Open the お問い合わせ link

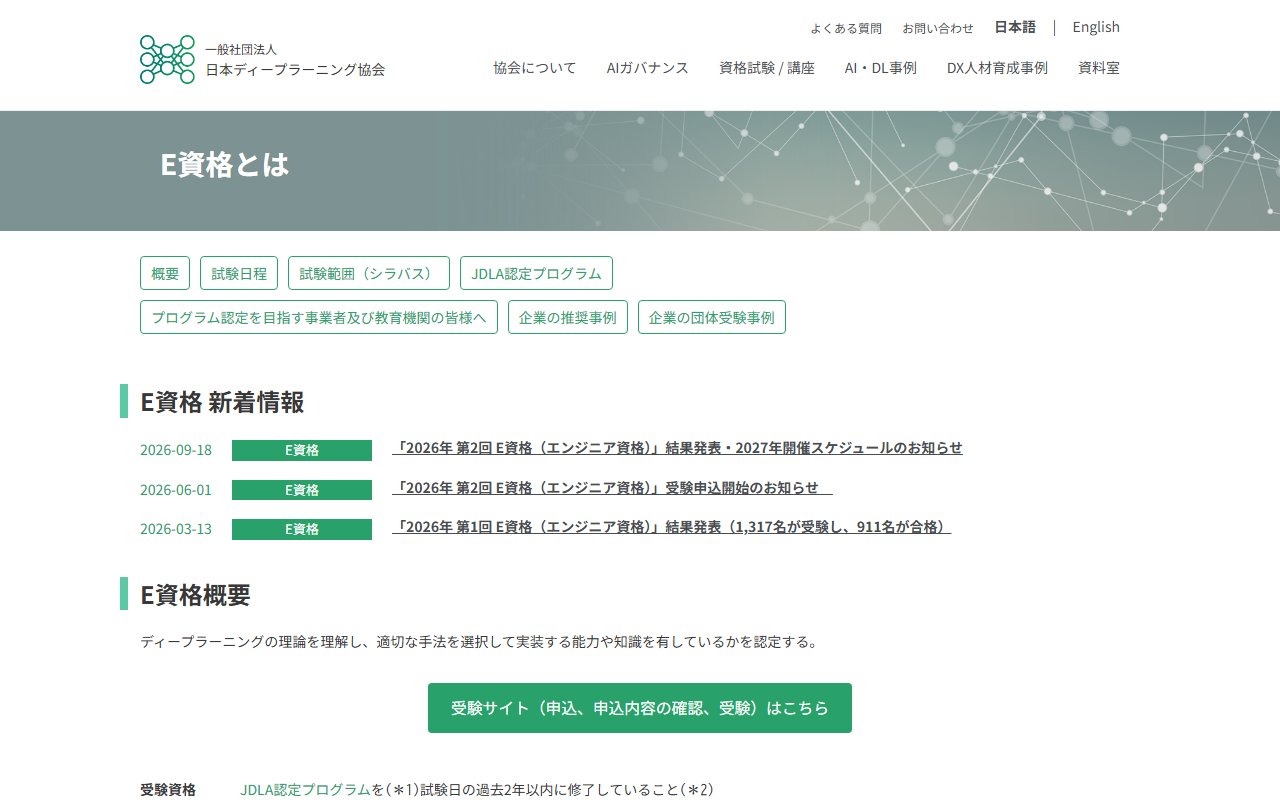click(x=938, y=28)
